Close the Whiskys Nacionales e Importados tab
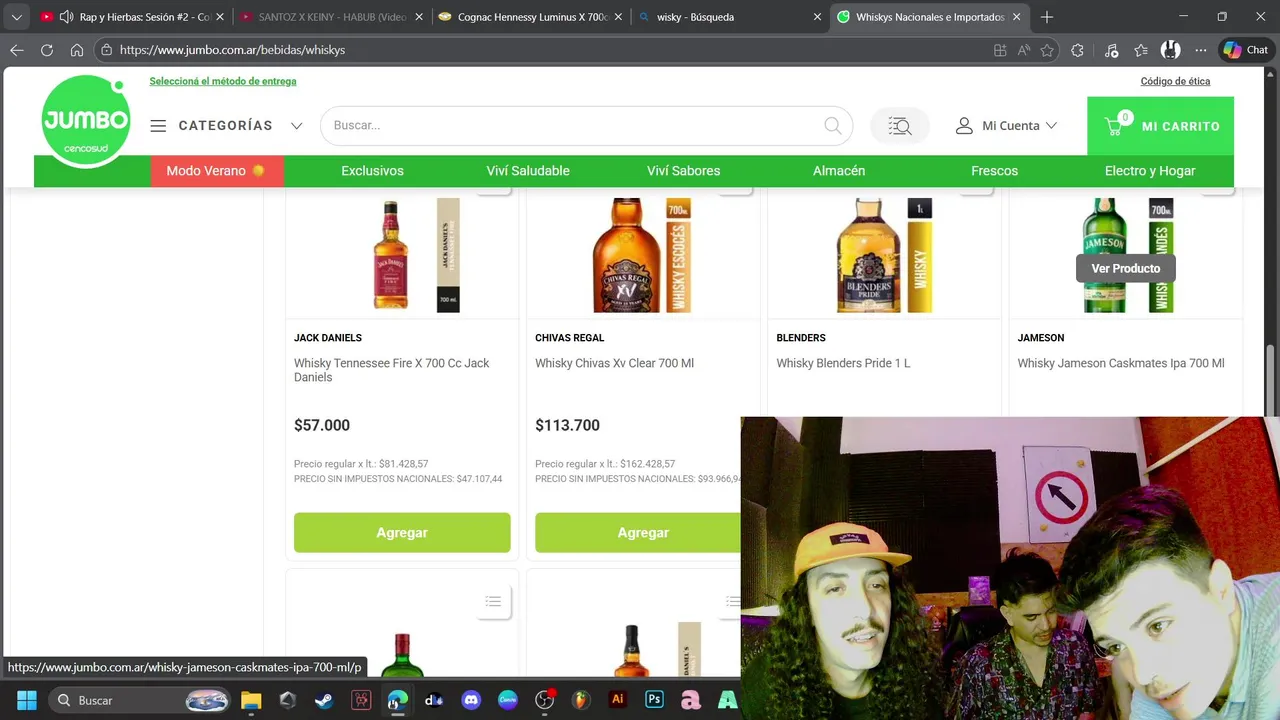 (1016, 17)
